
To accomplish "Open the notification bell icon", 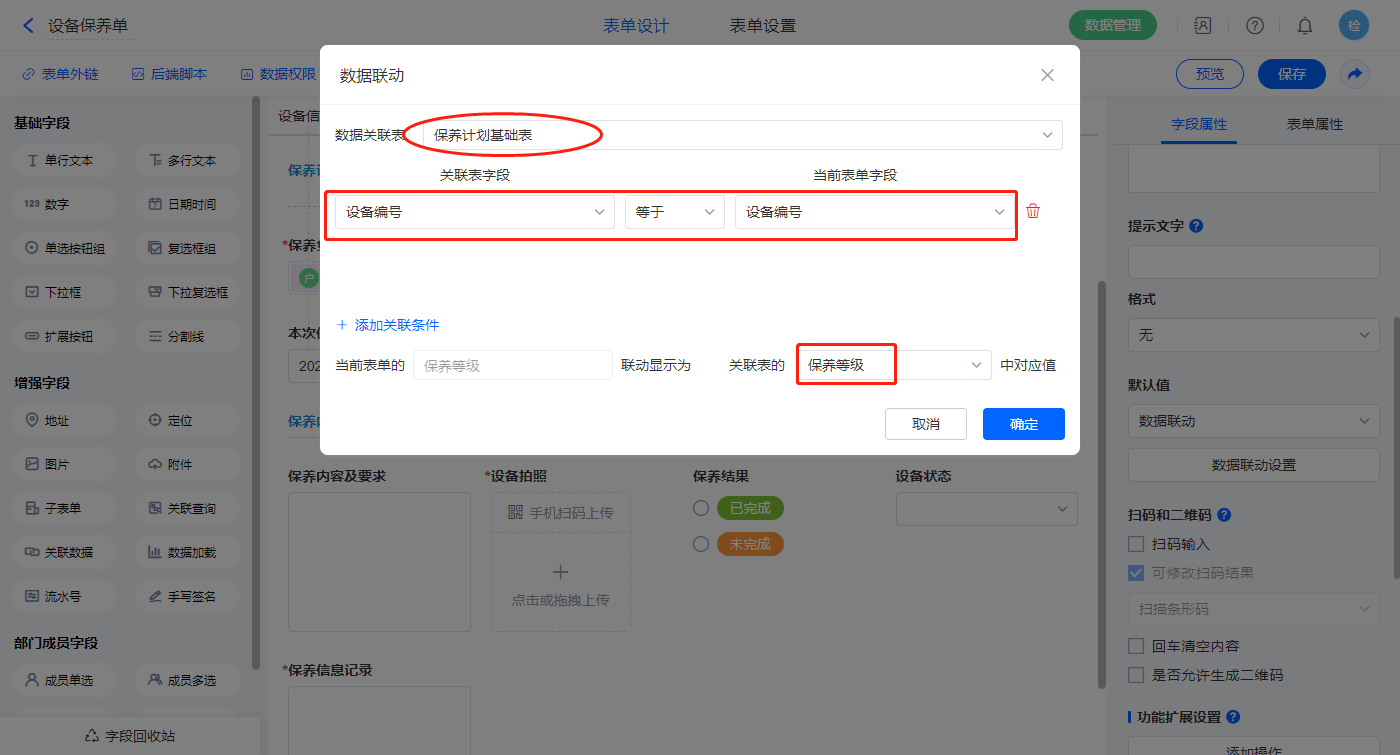I will pos(1305,26).
